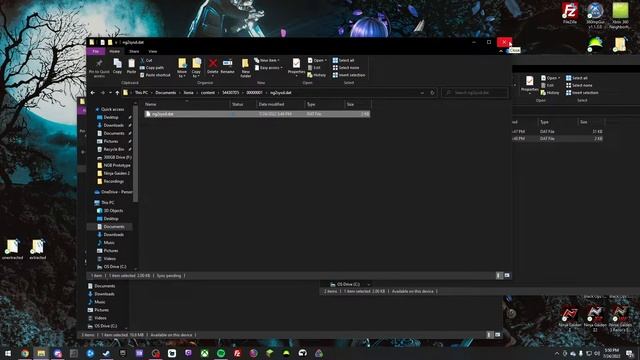The image size is (640, 360).
Task: Click History in the front window's Open group
Action: (317, 75)
